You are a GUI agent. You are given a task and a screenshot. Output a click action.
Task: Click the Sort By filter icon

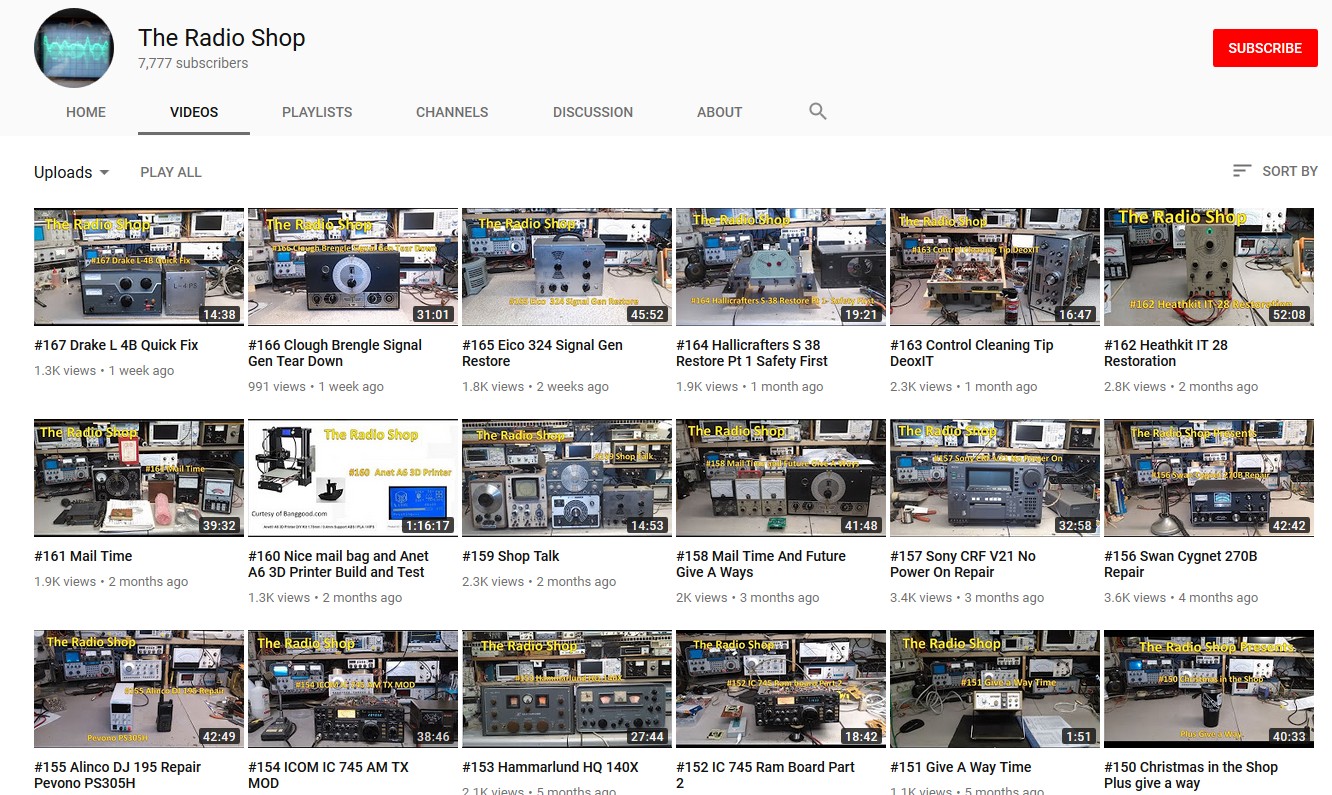click(x=1242, y=171)
